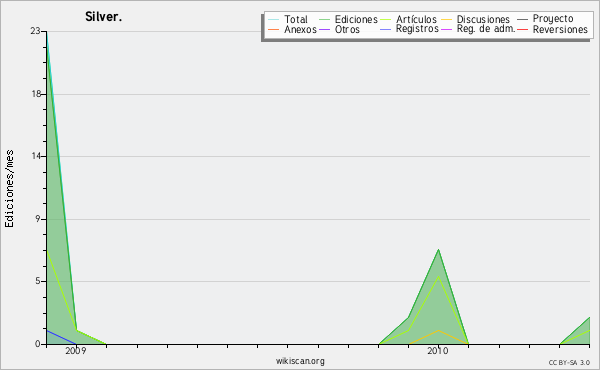
Task: Click the y-axis value 9
Action: tap(38, 219)
